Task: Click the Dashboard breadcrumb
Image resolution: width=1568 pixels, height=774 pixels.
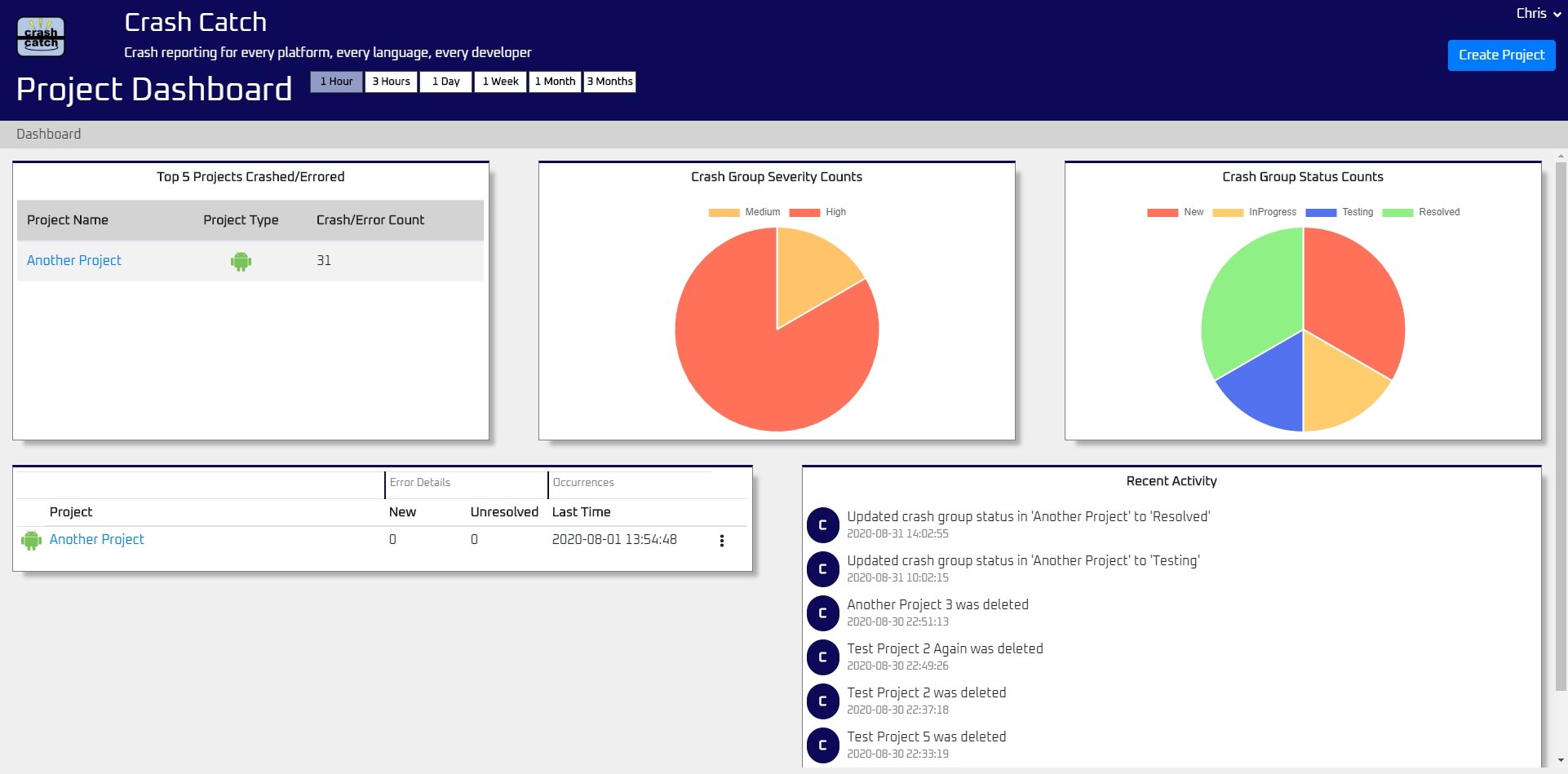Action: pyautogui.click(x=49, y=134)
